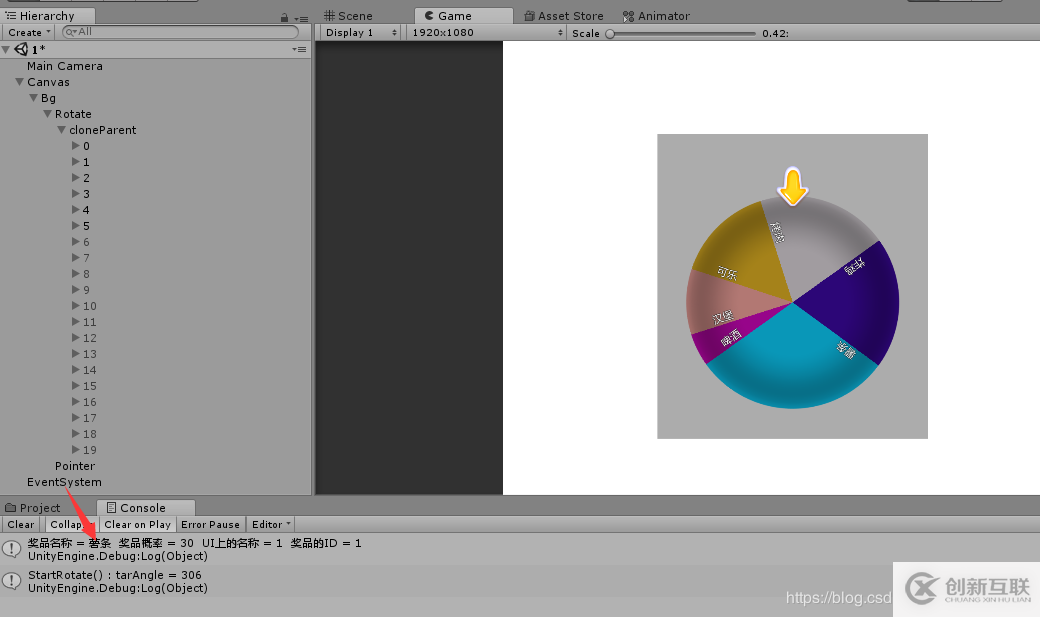This screenshot has width=1040, height=617.
Task: Expand child object 19
Action: pos(75,450)
